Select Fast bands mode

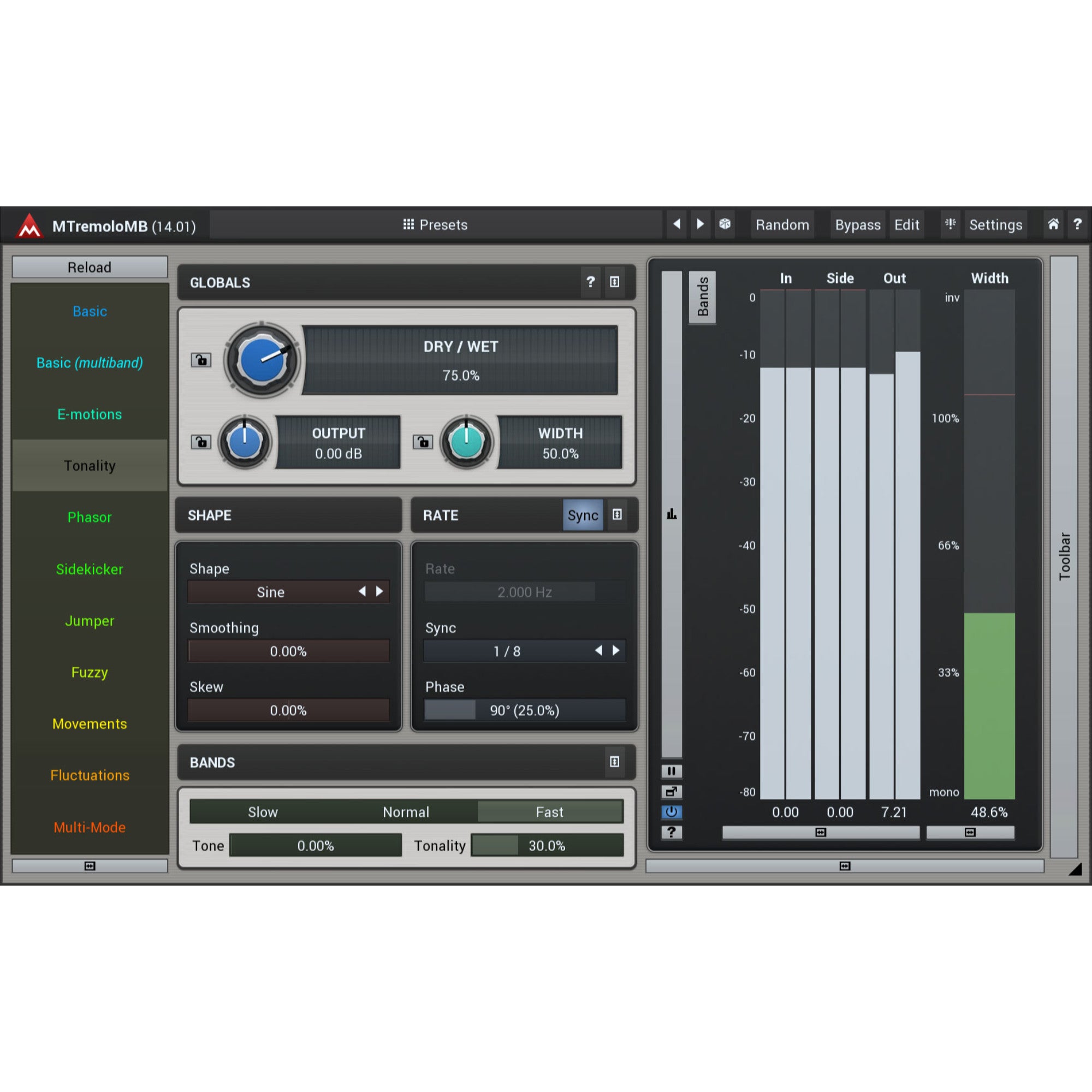(x=550, y=812)
